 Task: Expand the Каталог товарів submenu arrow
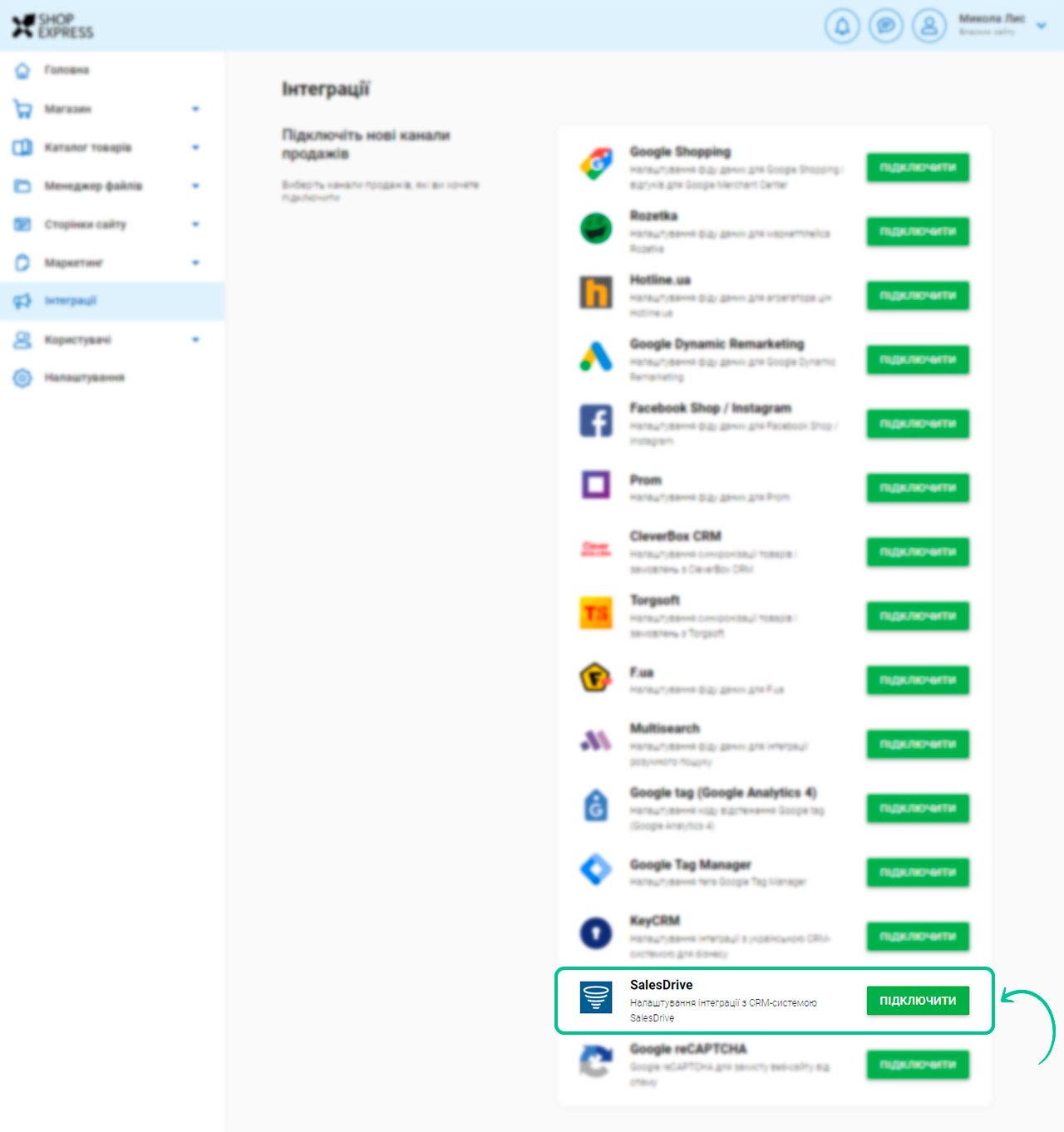[195, 148]
